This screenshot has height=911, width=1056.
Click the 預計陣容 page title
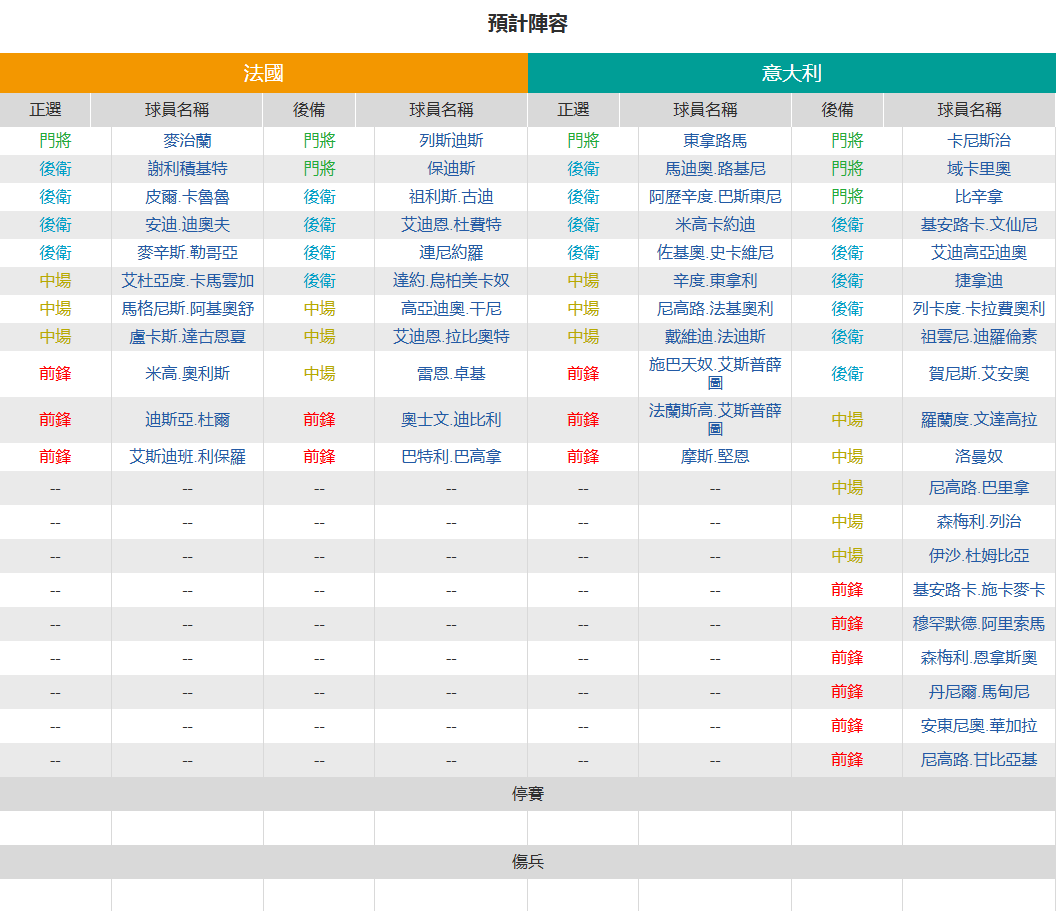pos(528,24)
